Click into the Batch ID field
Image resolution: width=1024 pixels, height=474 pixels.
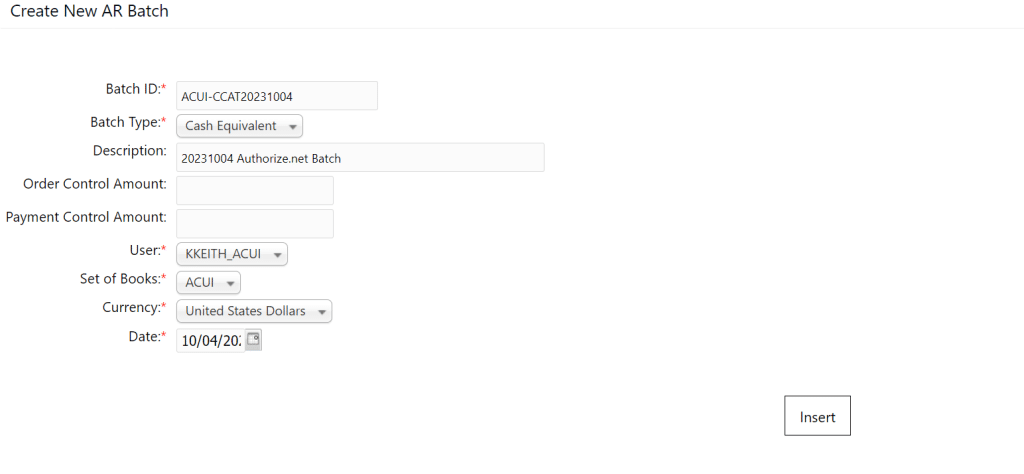point(277,96)
